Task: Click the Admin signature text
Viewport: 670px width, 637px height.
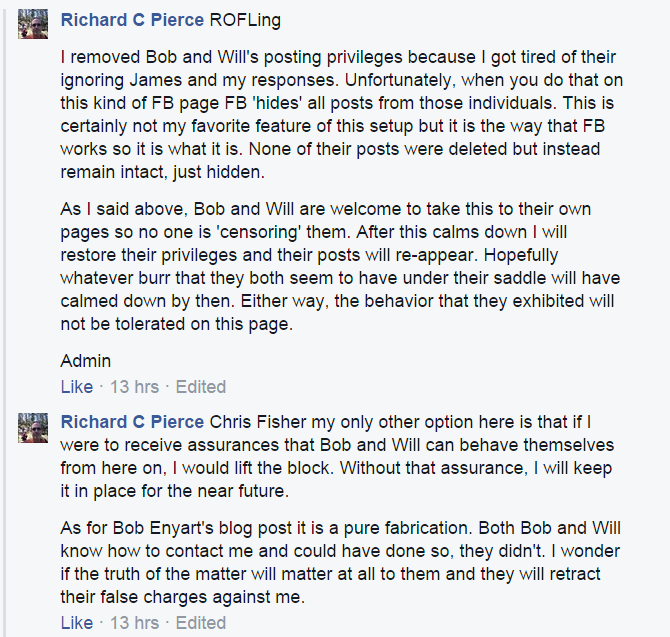Action: pos(85,361)
